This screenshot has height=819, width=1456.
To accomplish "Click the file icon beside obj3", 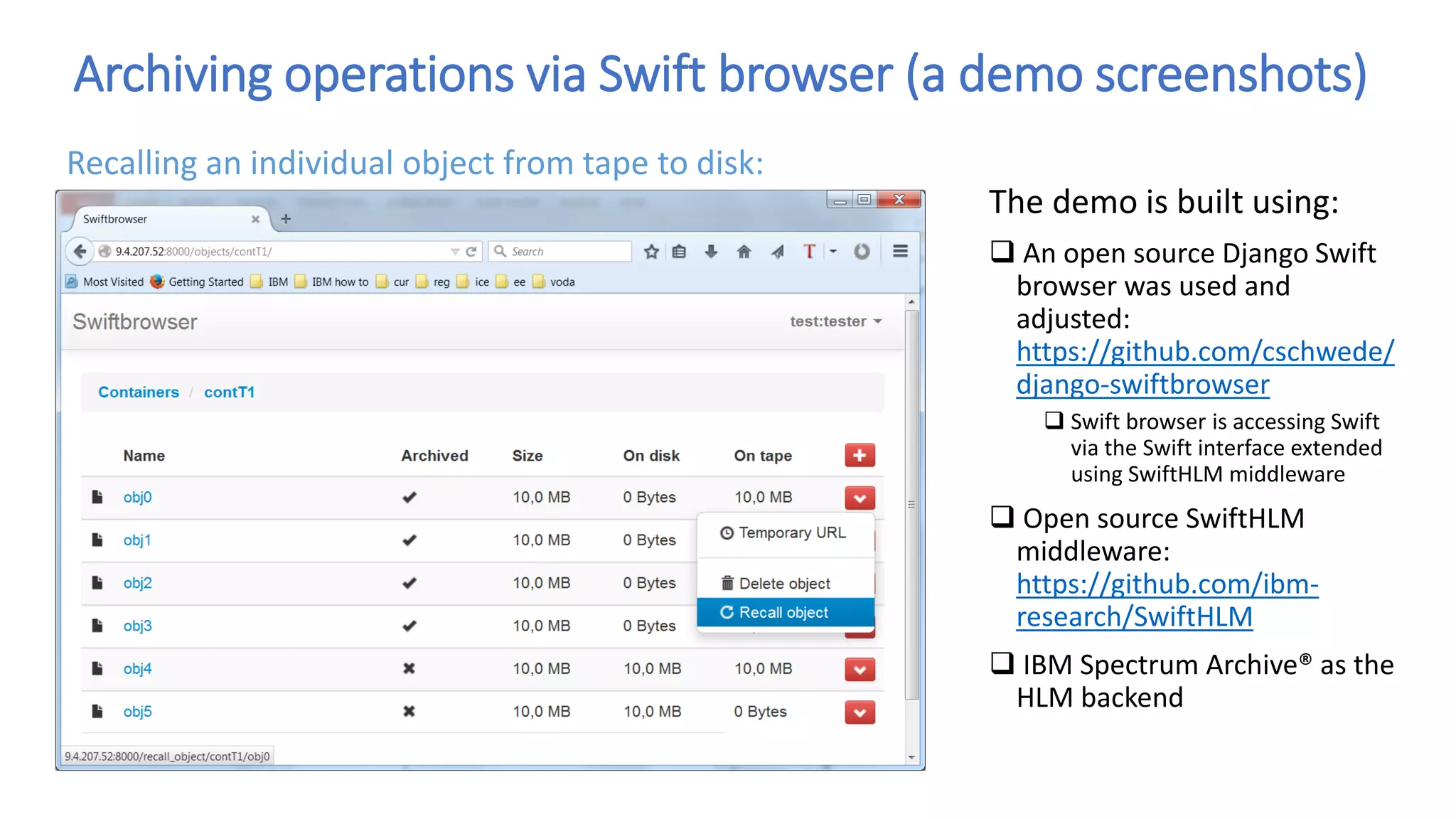I will click(97, 626).
